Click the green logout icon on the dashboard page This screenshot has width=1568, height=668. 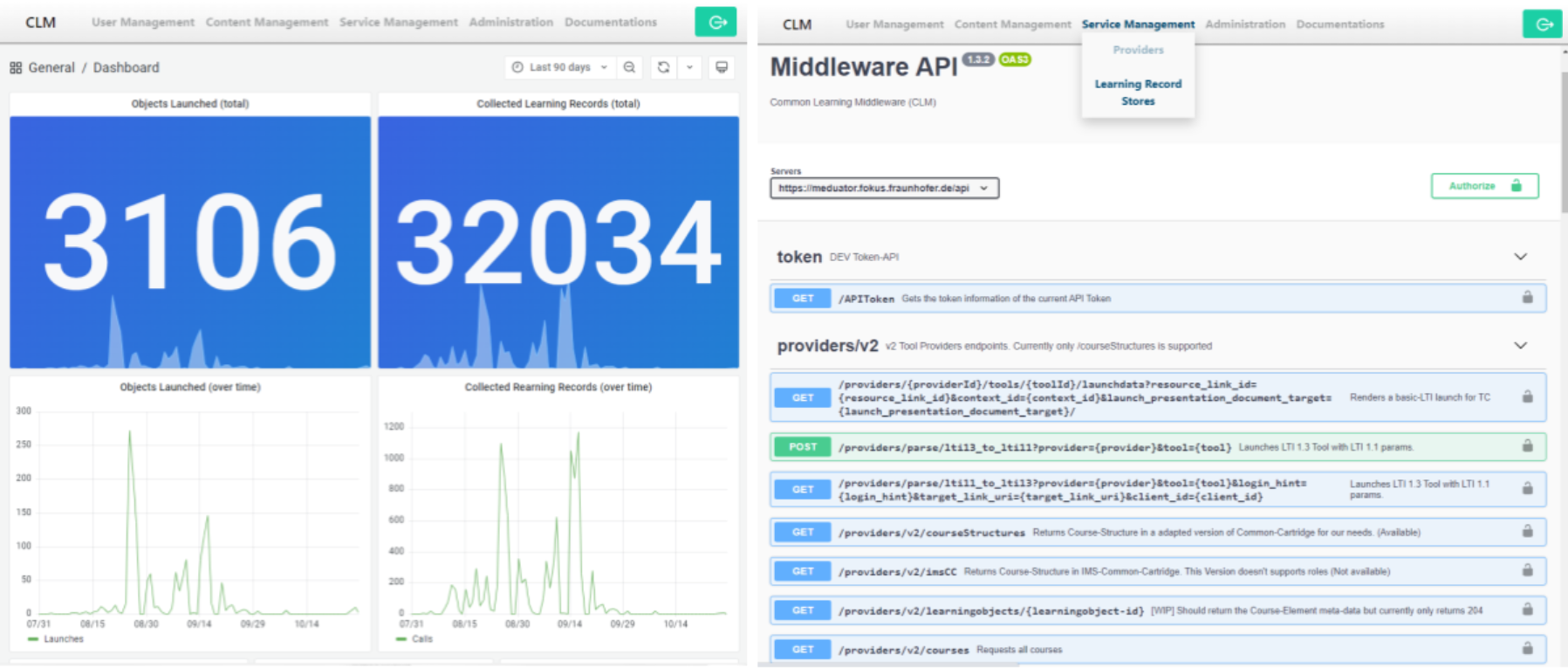(716, 22)
